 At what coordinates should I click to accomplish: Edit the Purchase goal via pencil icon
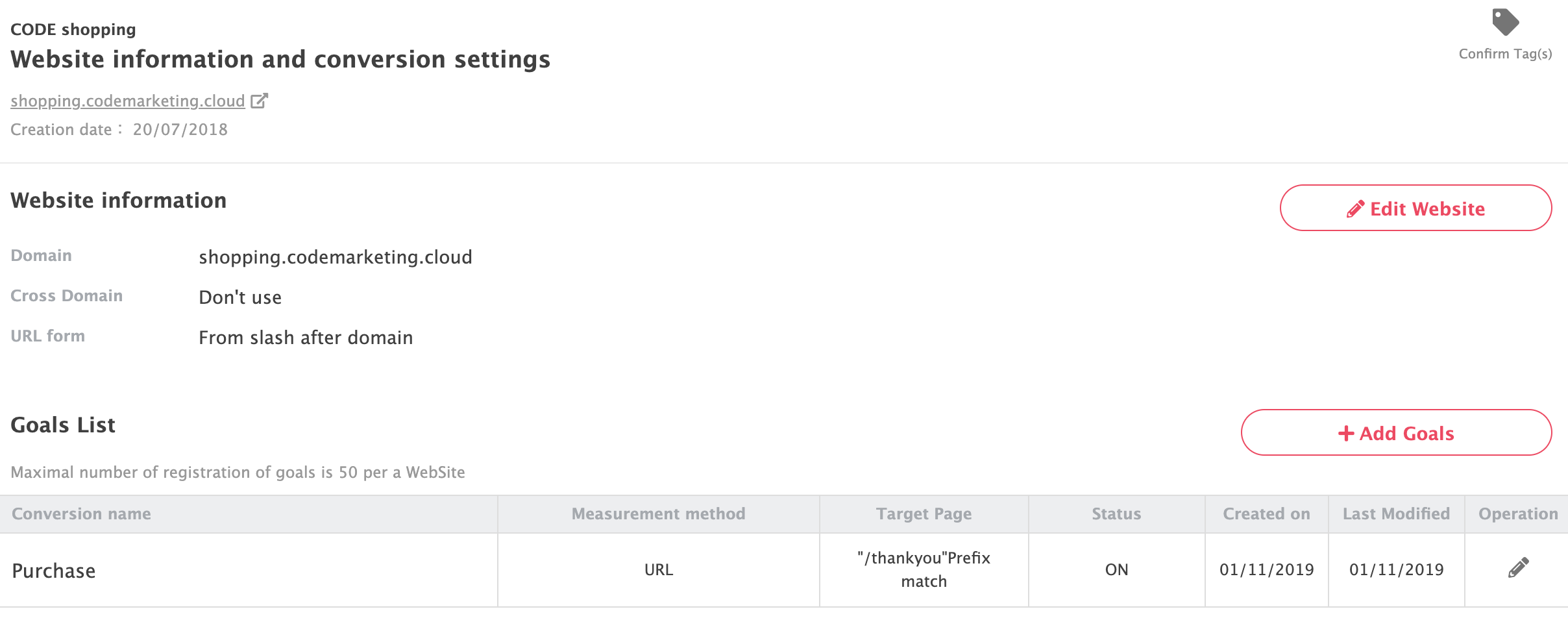point(1518,568)
